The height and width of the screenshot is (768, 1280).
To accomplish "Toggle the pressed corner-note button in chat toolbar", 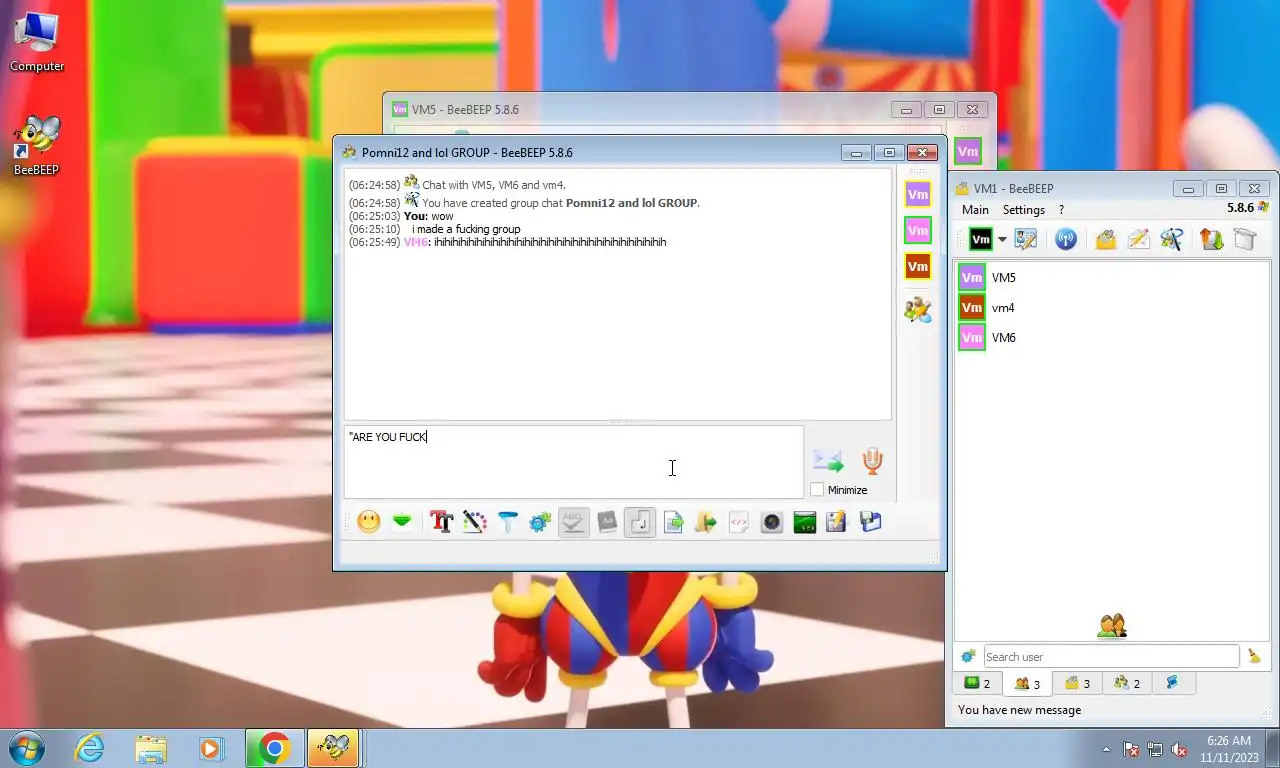I will click(x=640, y=522).
